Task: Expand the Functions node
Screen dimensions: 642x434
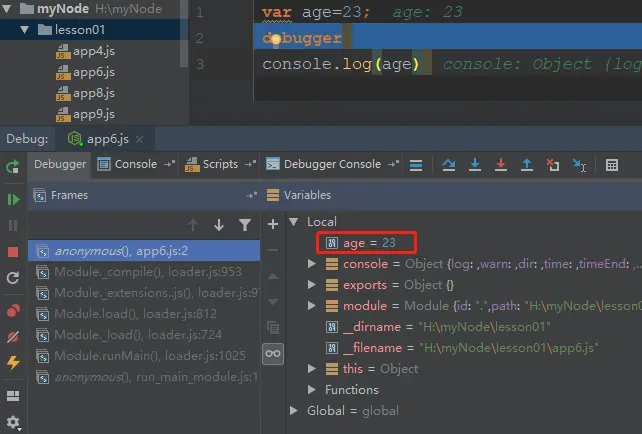Action: click(312, 389)
